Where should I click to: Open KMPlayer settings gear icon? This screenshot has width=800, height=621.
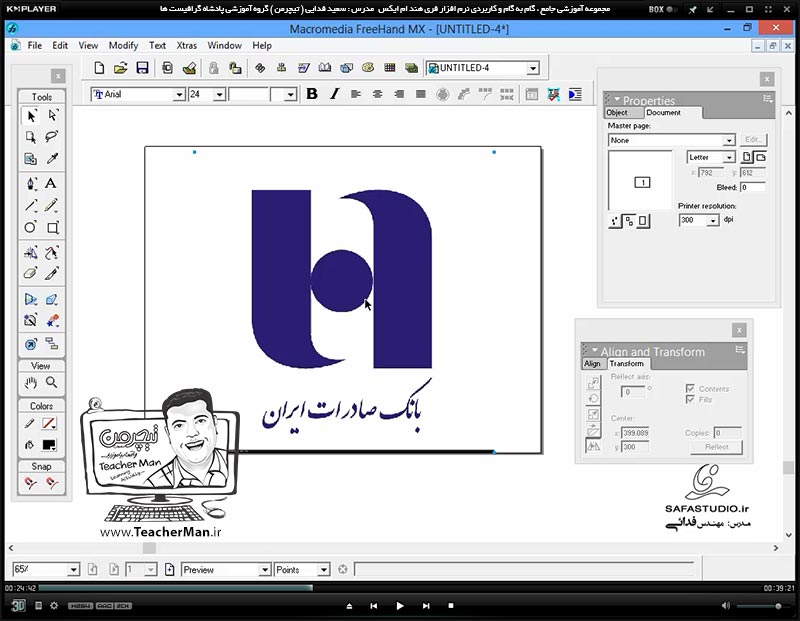pos(54,606)
